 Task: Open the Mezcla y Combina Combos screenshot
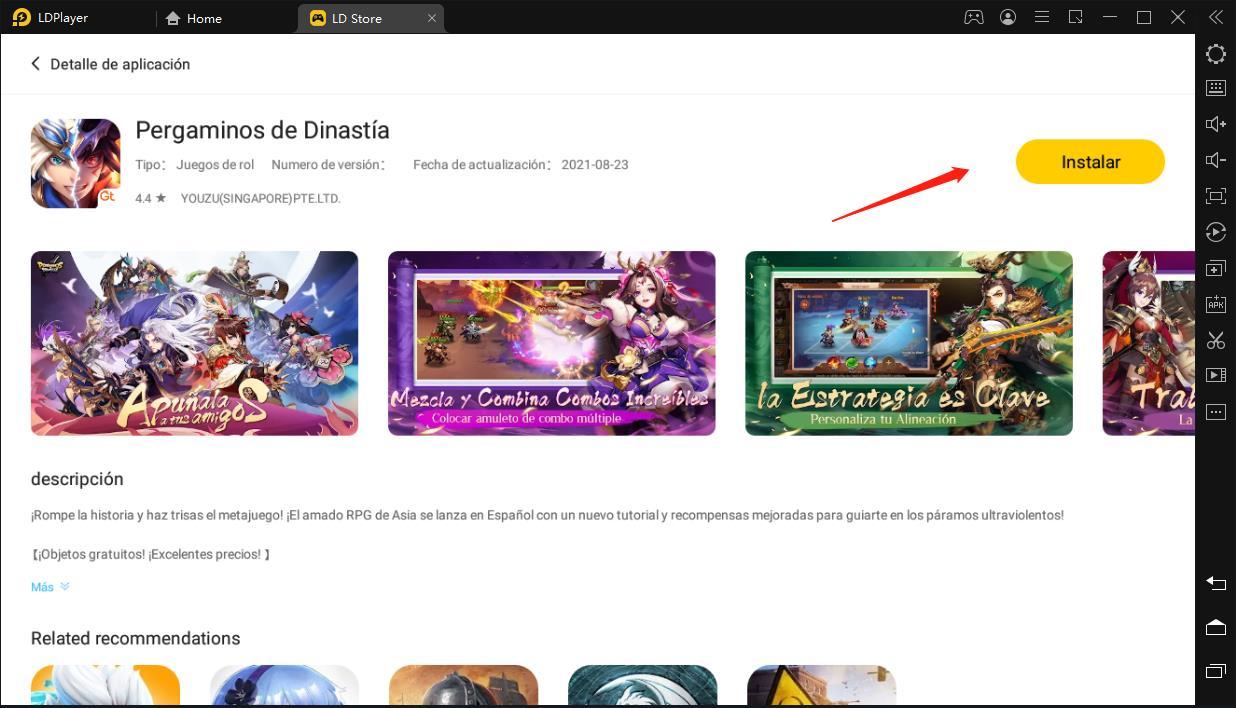[x=551, y=343]
